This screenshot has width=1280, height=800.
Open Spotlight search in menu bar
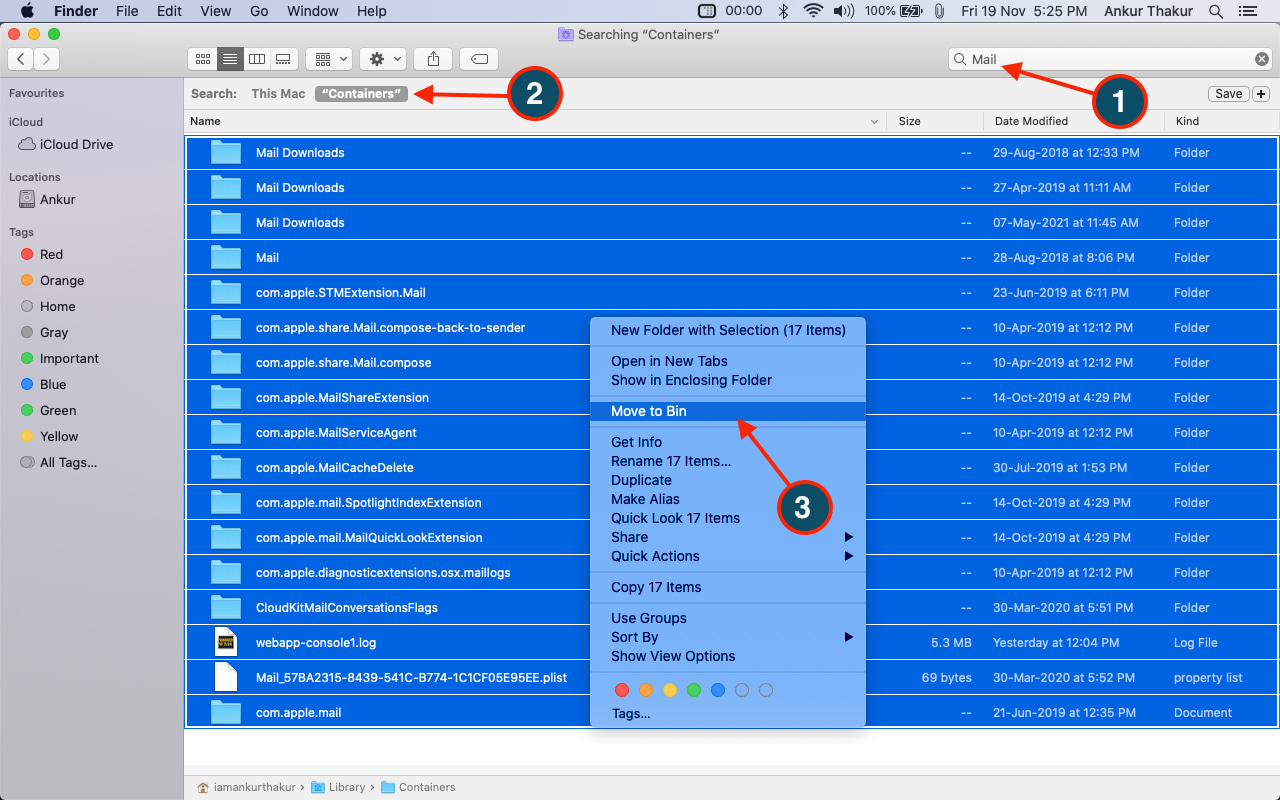click(1216, 11)
